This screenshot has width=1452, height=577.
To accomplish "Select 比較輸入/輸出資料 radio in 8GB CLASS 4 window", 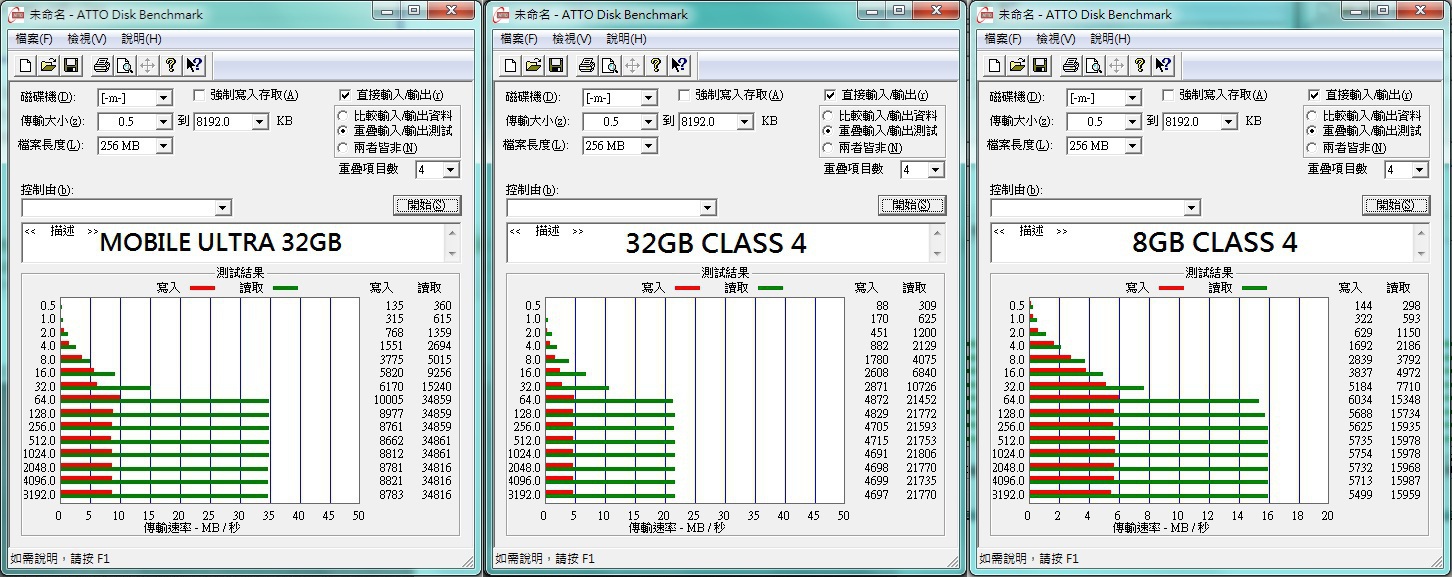I will click(x=1313, y=116).
